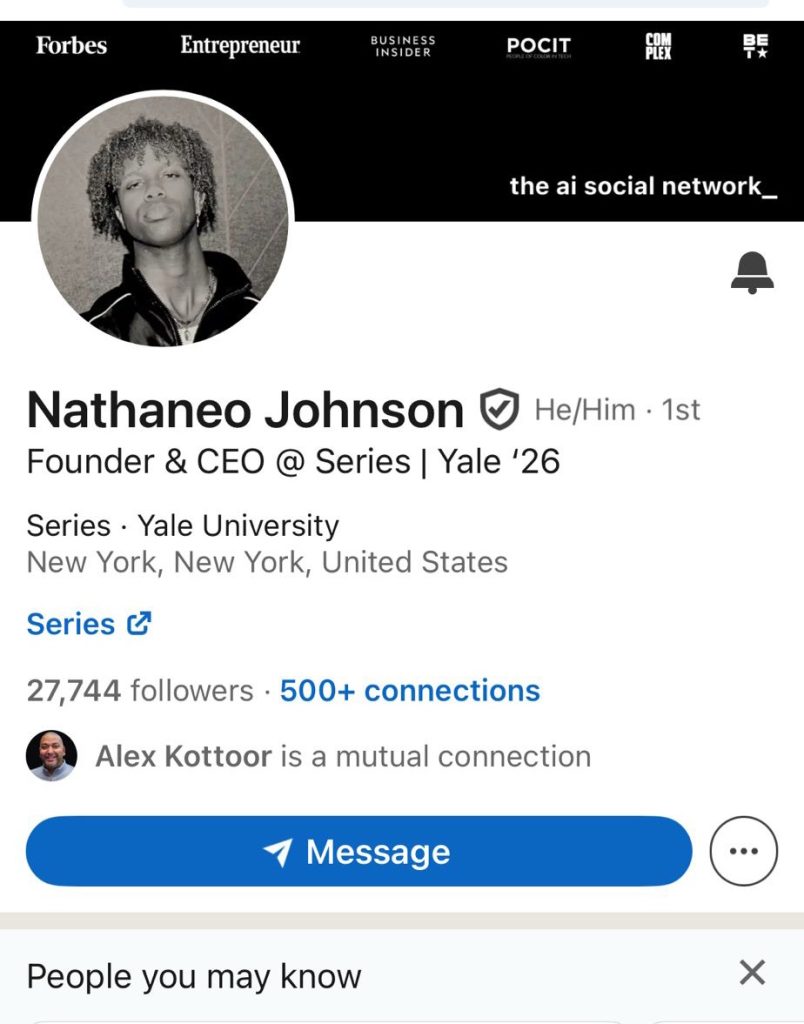Click Alex Kottoor's mutual connection avatar
The width and height of the screenshot is (804, 1024).
(51, 756)
